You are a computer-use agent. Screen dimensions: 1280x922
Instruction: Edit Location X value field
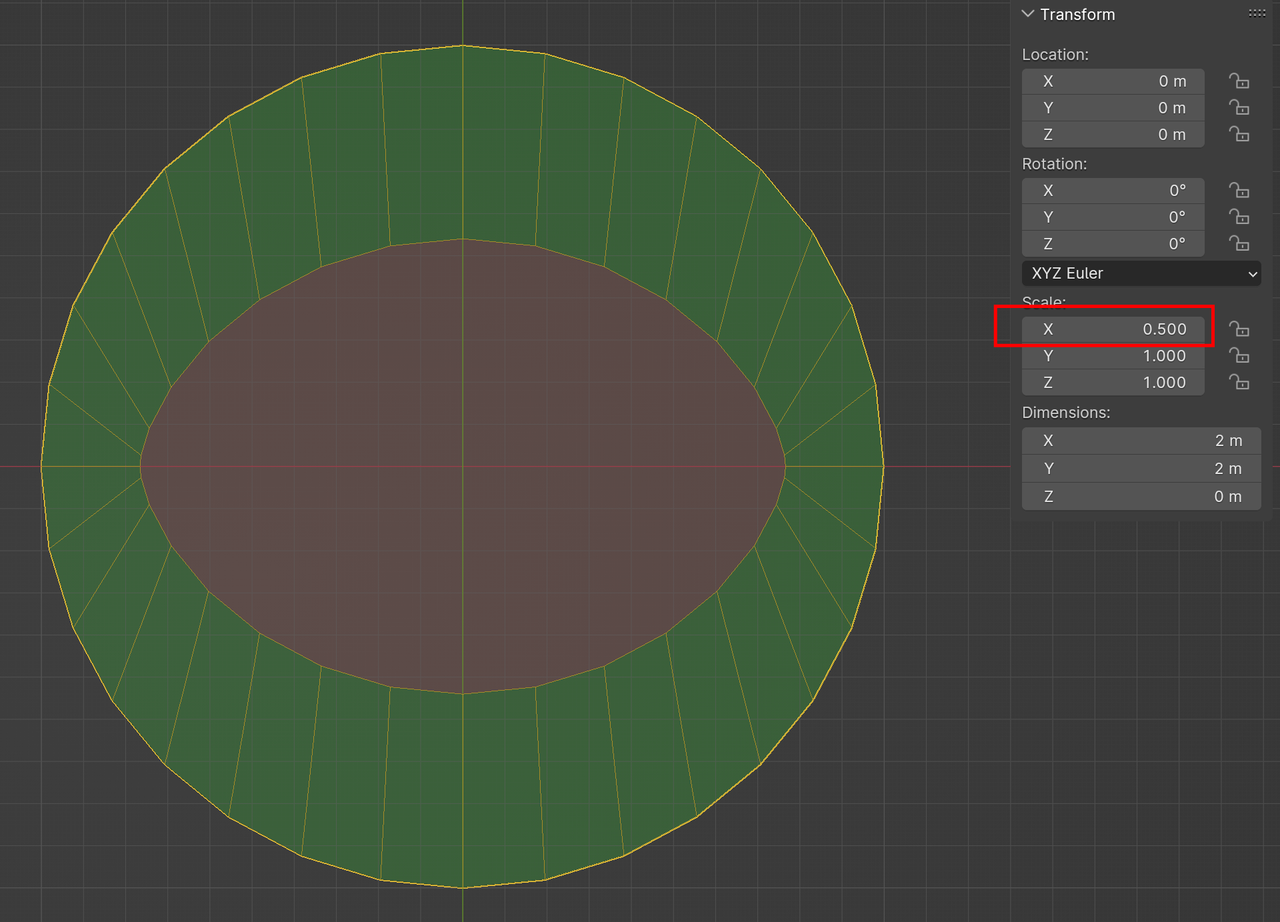[1113, 81]
